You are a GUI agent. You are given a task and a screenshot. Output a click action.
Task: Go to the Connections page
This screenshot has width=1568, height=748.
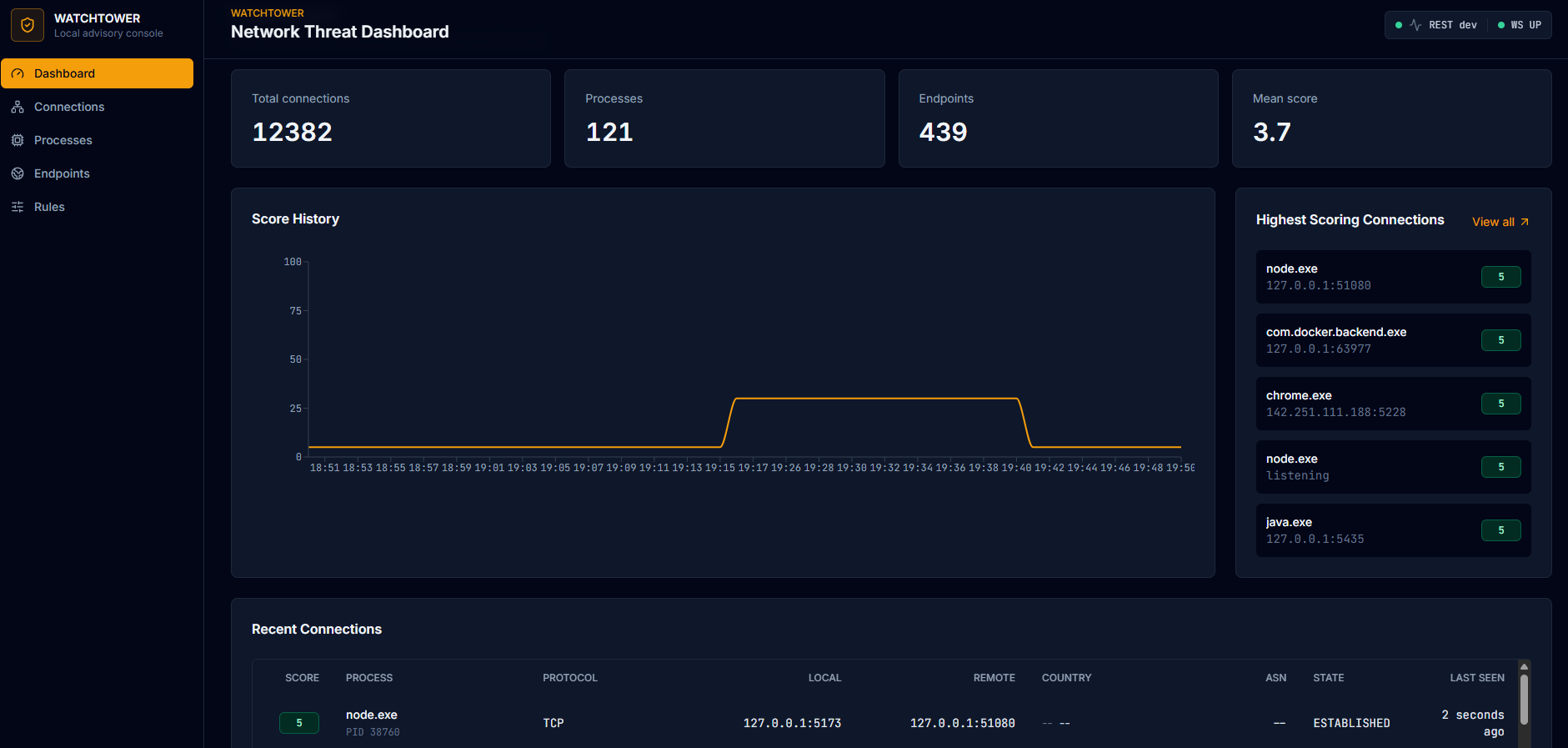point(98,107)
